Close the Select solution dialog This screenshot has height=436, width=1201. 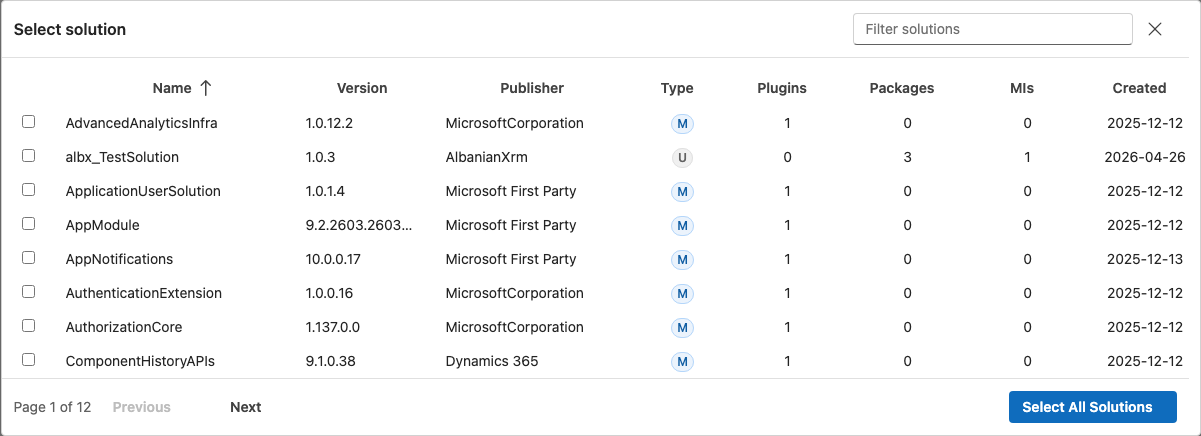(x=1155, y=29)
